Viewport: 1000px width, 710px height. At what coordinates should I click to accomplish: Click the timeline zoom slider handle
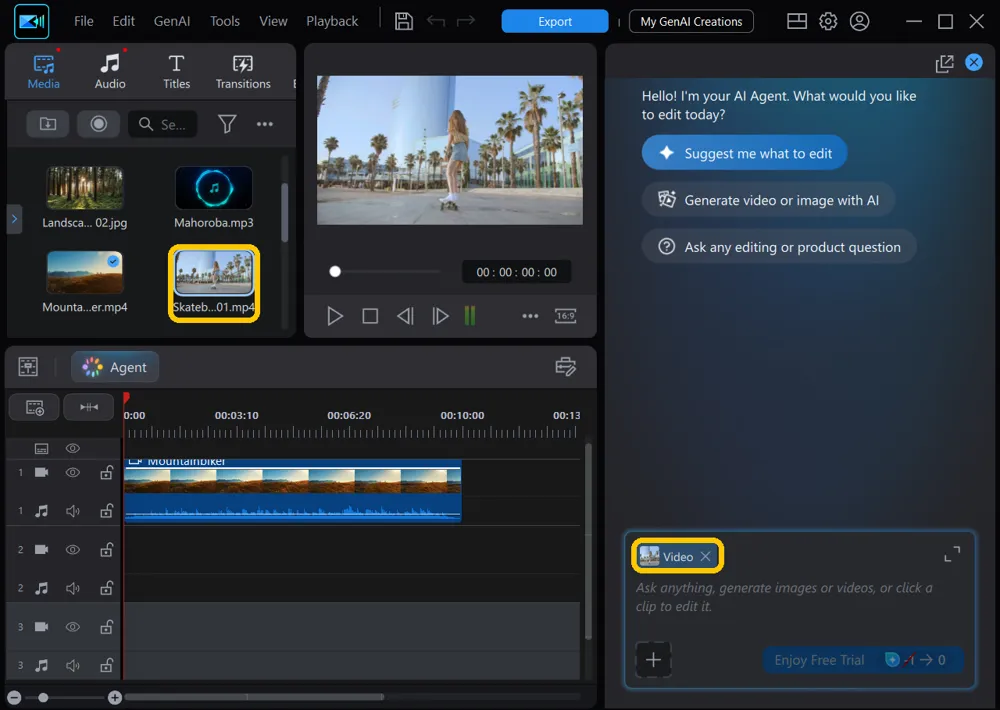43,697
